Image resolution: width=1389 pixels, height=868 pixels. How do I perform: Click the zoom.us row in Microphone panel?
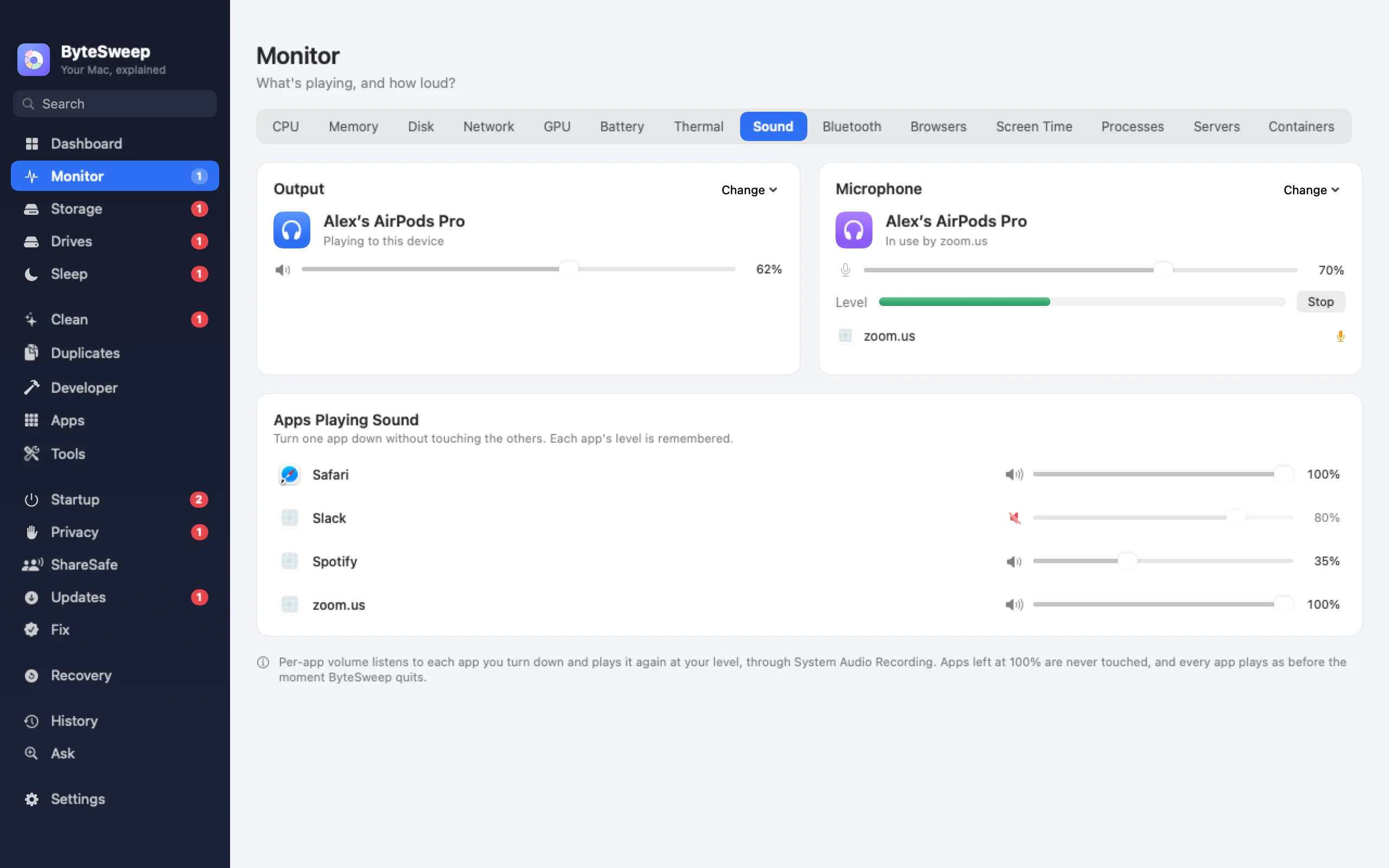pos(1090,336)
